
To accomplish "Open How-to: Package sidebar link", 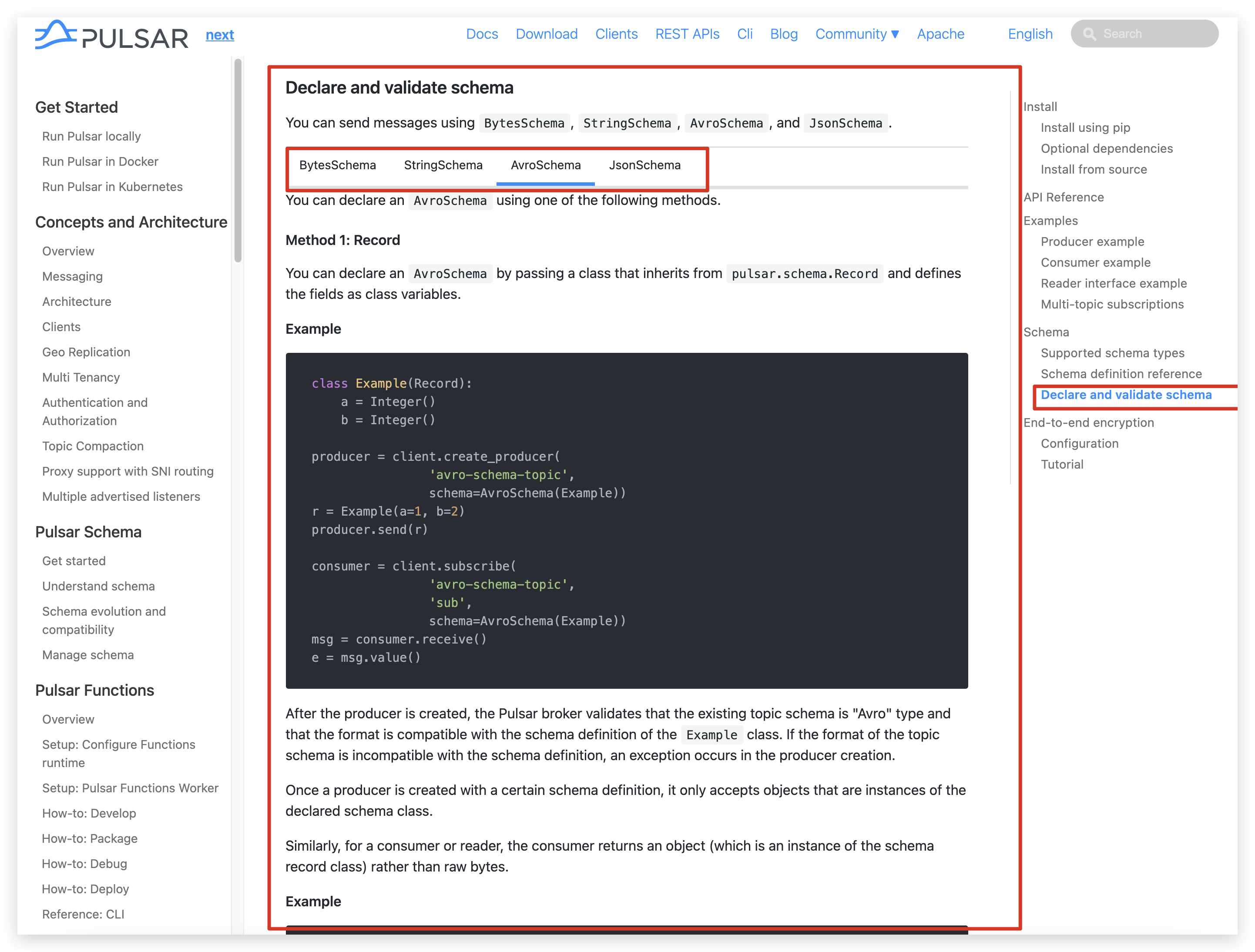I will coord(90,838).
